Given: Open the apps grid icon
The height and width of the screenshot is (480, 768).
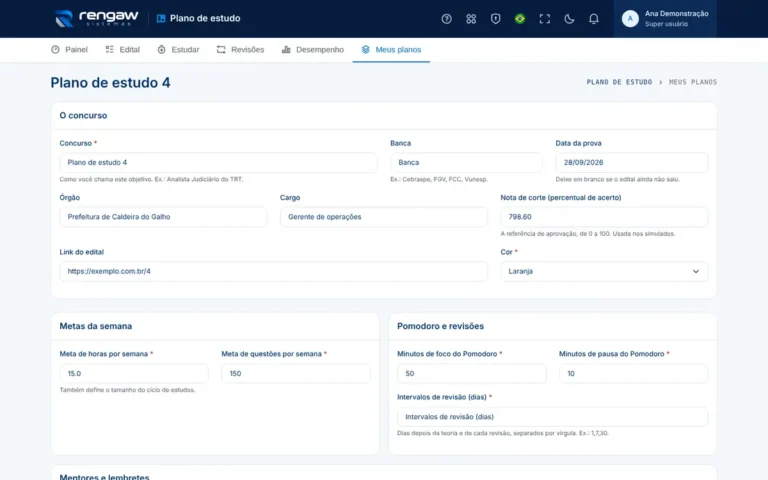Looking at the screenshot, I should 471,19.
